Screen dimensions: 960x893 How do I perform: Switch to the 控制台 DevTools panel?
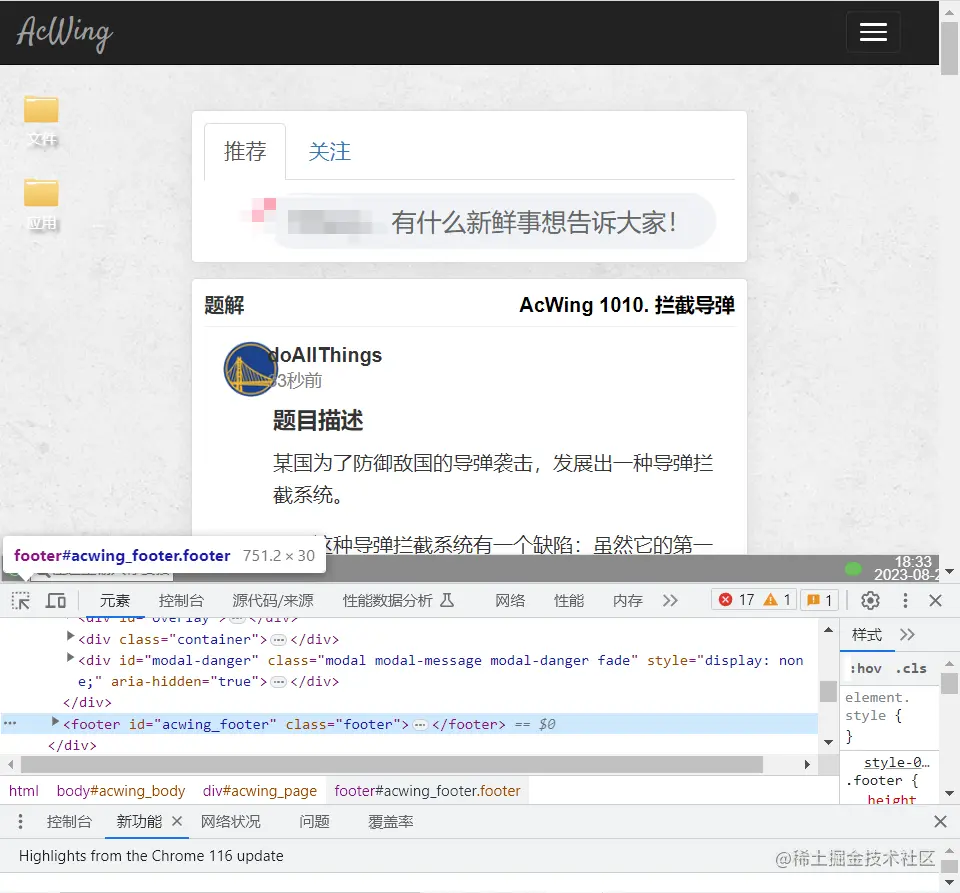tap(181, 600)
